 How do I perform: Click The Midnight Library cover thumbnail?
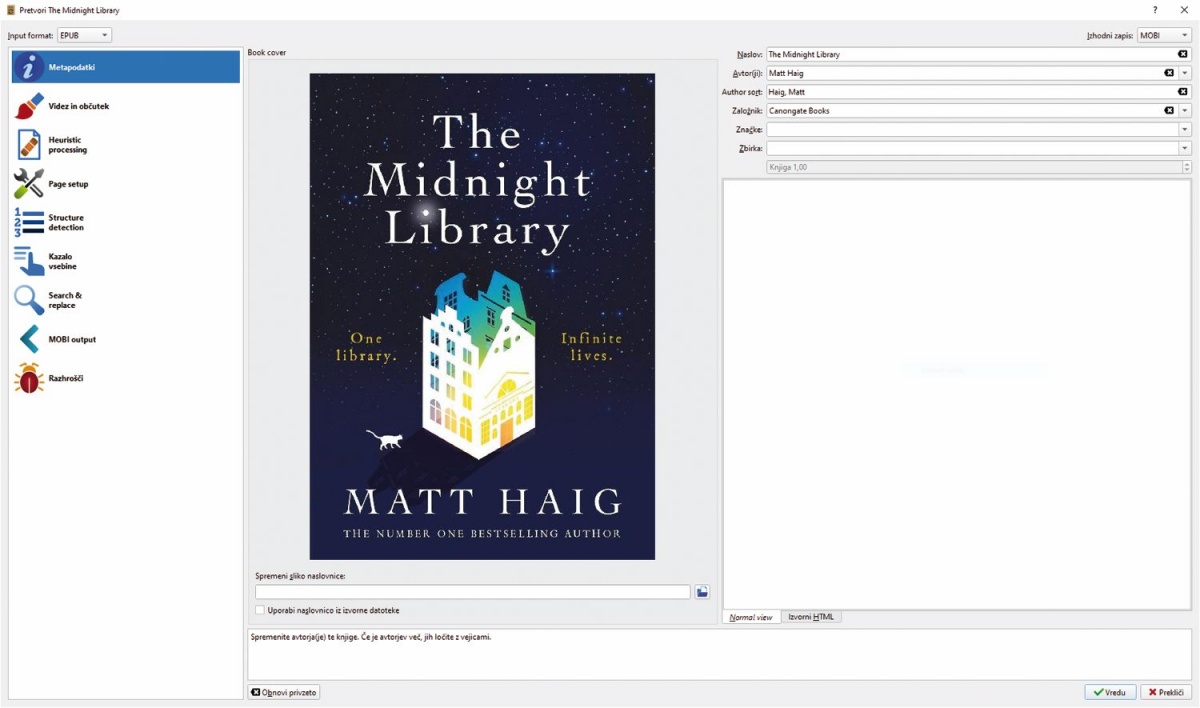[x=482, y=316]
